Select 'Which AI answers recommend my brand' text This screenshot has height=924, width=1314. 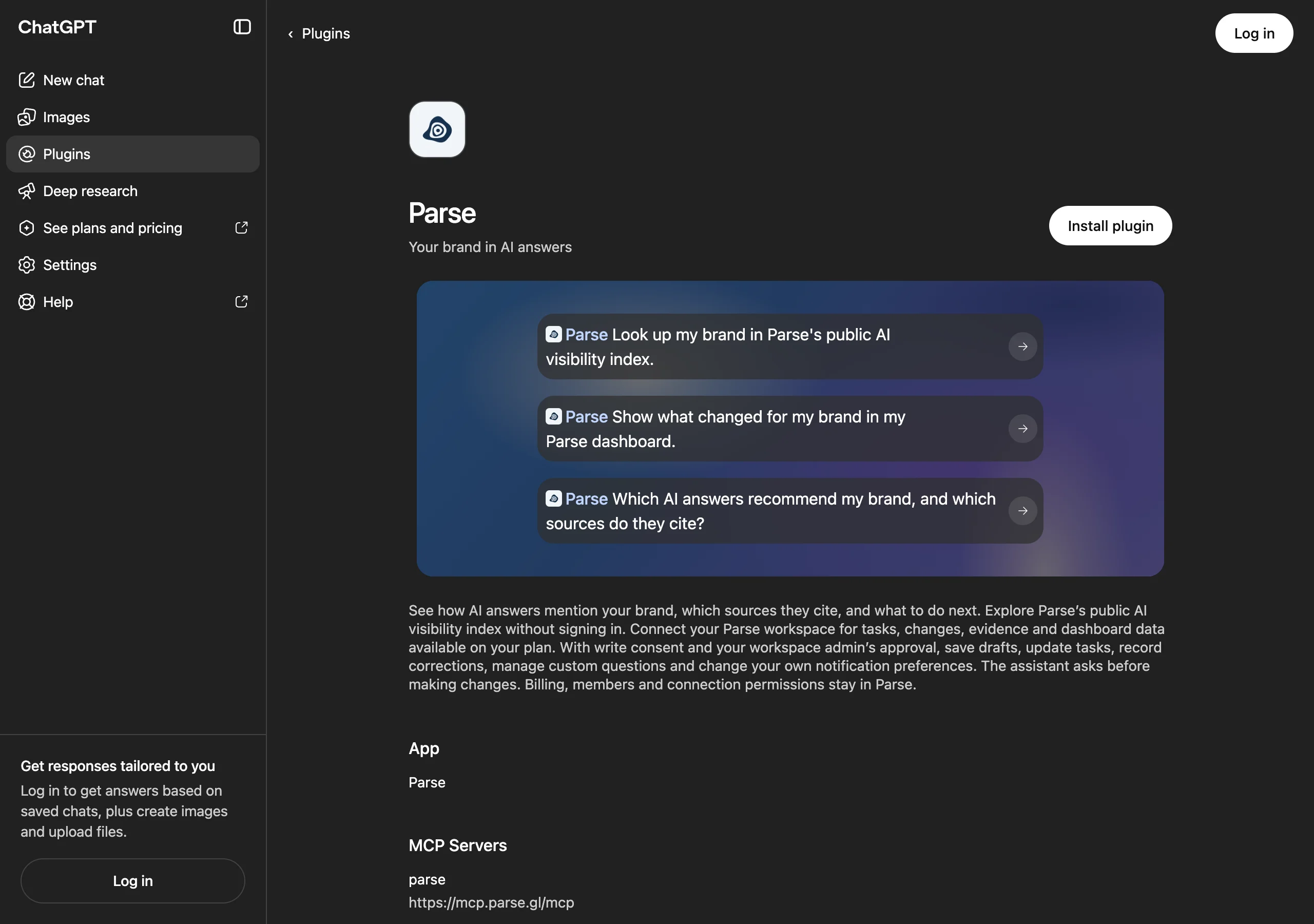771,511
